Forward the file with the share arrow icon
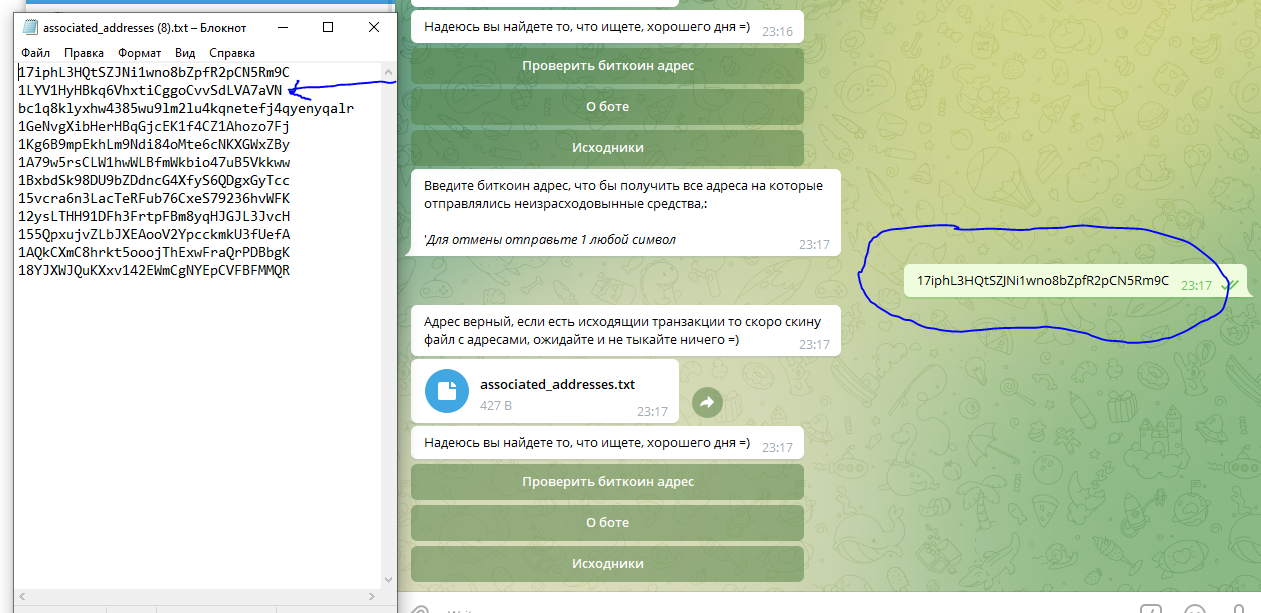Image resolution: width=1261 pixels, height=613 pixels. click(x=707, y=403)
